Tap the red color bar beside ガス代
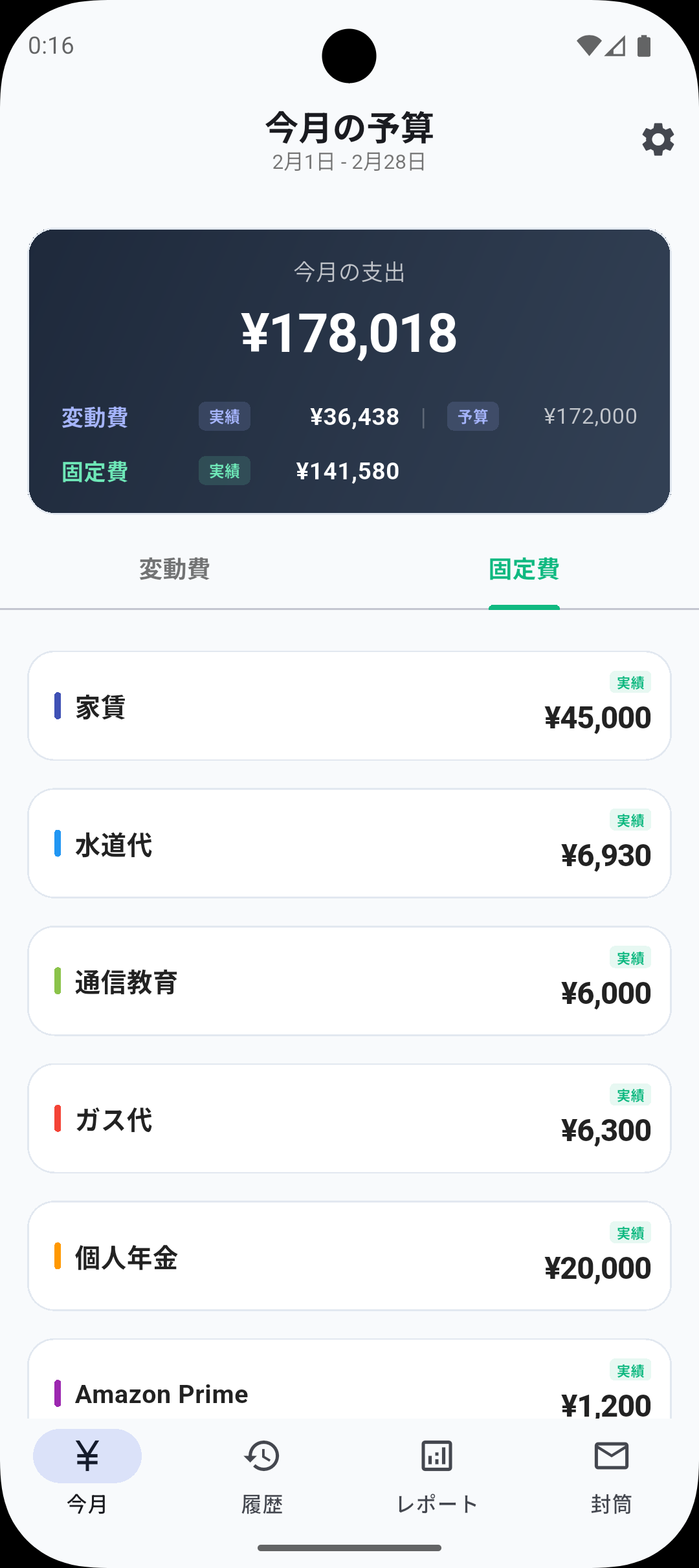This screenshot has height=1568, width=699. pyautogui.click(x=58, y=1118)
